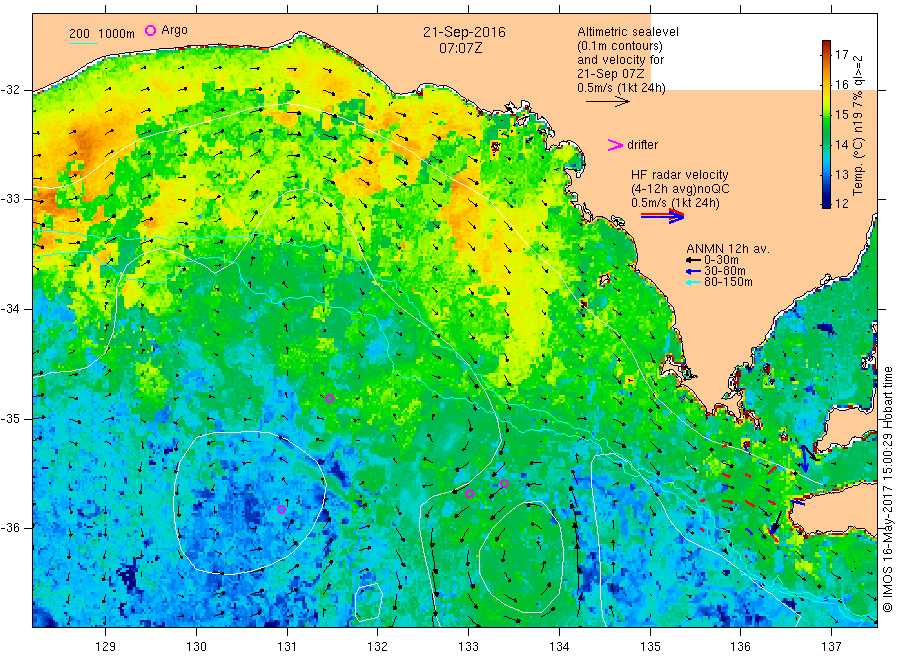The image size is (900, 660).
Task: Click the 132 longitude axis label
Action: click(x=378, y=647)
